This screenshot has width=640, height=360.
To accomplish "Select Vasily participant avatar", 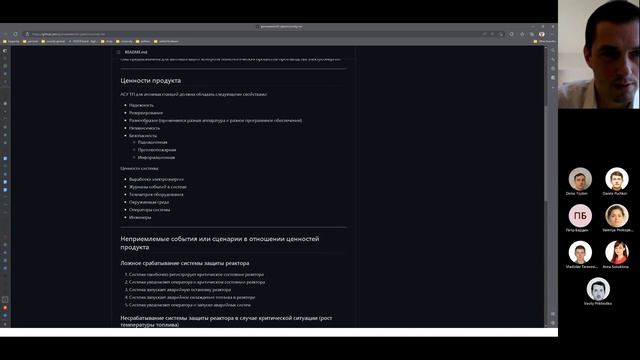I will coord(598,289).
